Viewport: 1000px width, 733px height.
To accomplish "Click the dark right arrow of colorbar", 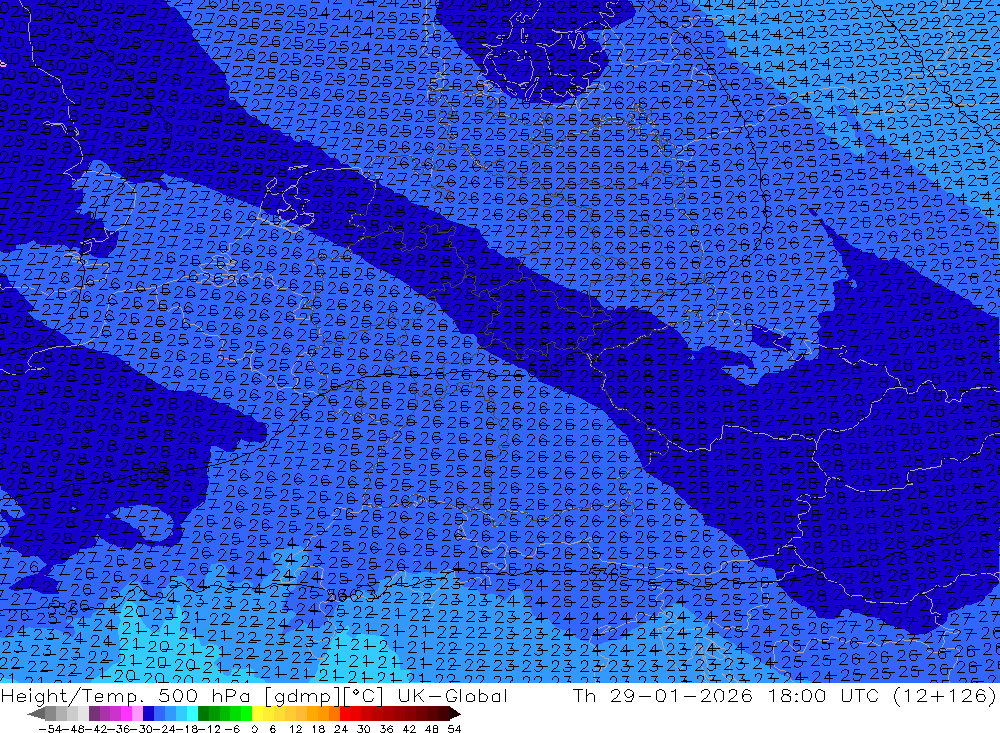I will (455, 714).
